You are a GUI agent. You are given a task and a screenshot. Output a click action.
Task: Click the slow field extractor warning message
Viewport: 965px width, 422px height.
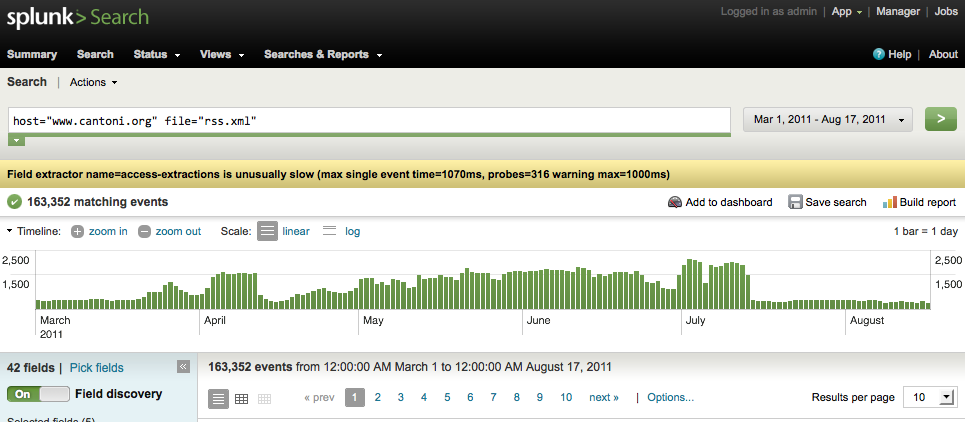pyautogui.click(x=338, y=175)
